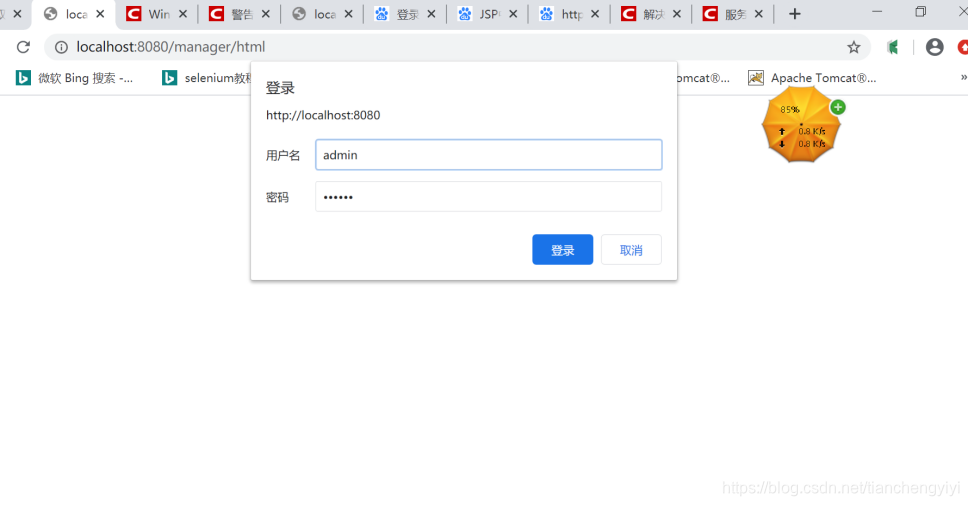Open the user profile avatar icon

click(x=934, y=47)
